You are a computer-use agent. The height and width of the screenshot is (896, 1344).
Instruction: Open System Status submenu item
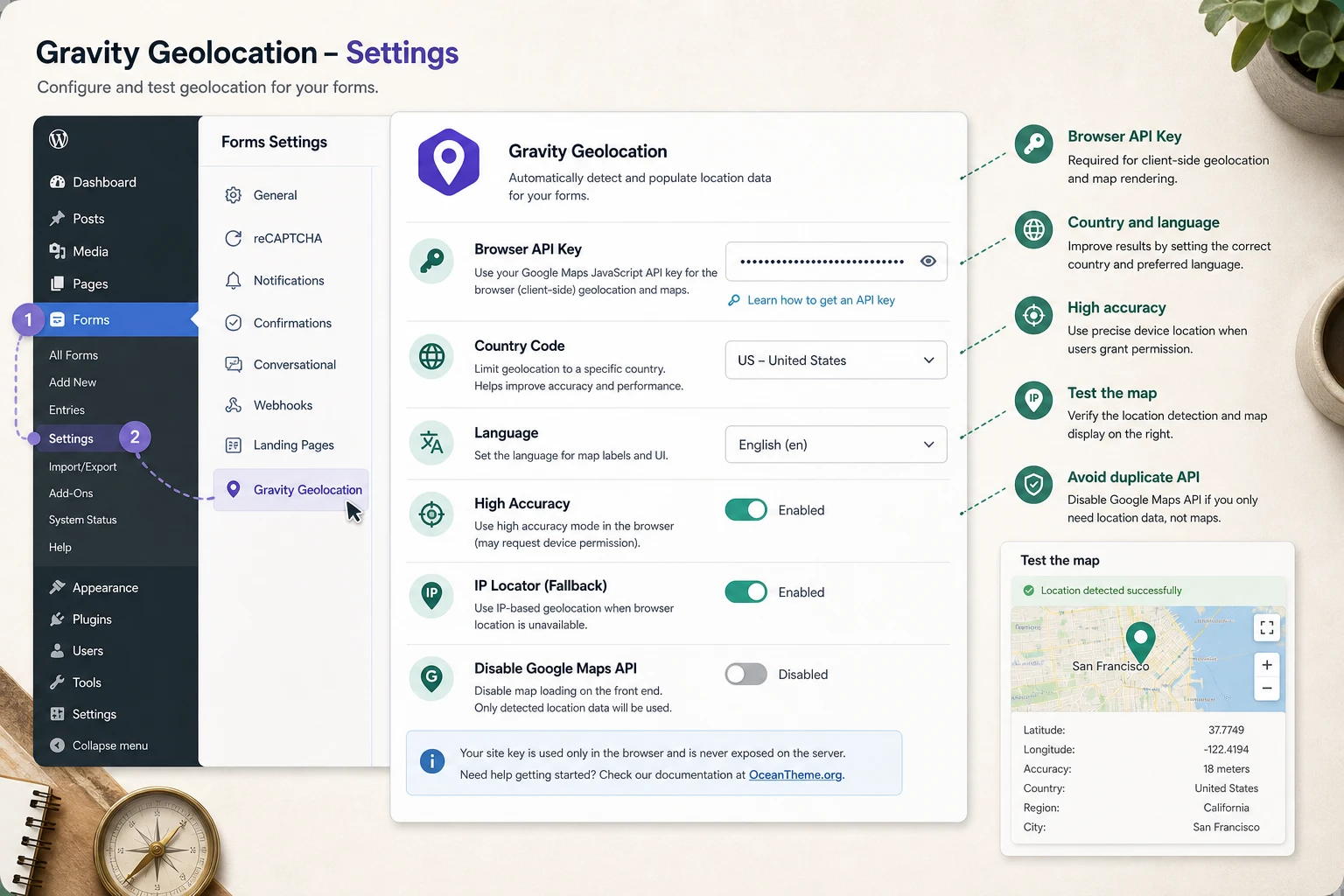[x=82, y=520]
